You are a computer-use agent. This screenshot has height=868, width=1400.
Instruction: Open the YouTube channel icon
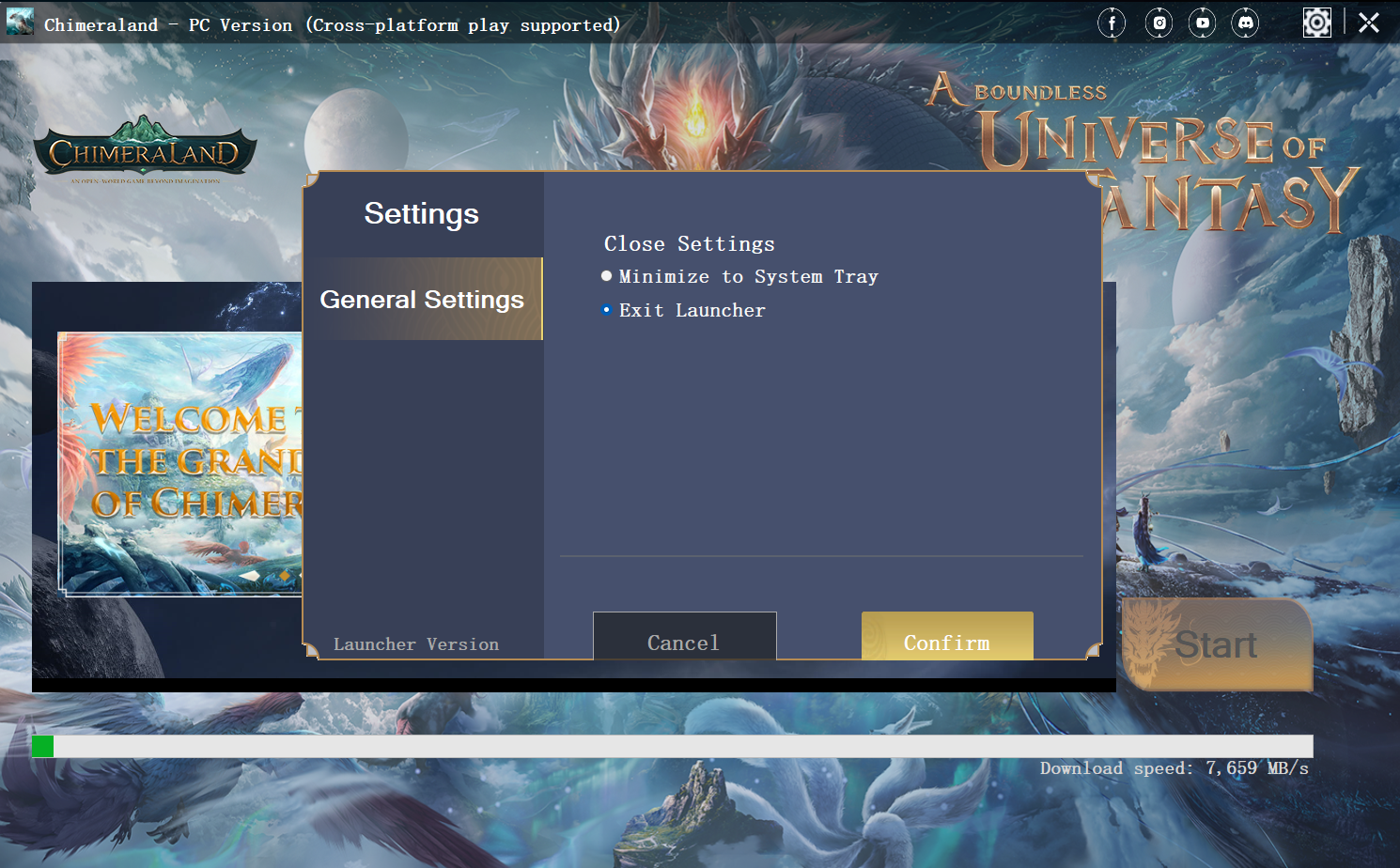(1202, 23)
